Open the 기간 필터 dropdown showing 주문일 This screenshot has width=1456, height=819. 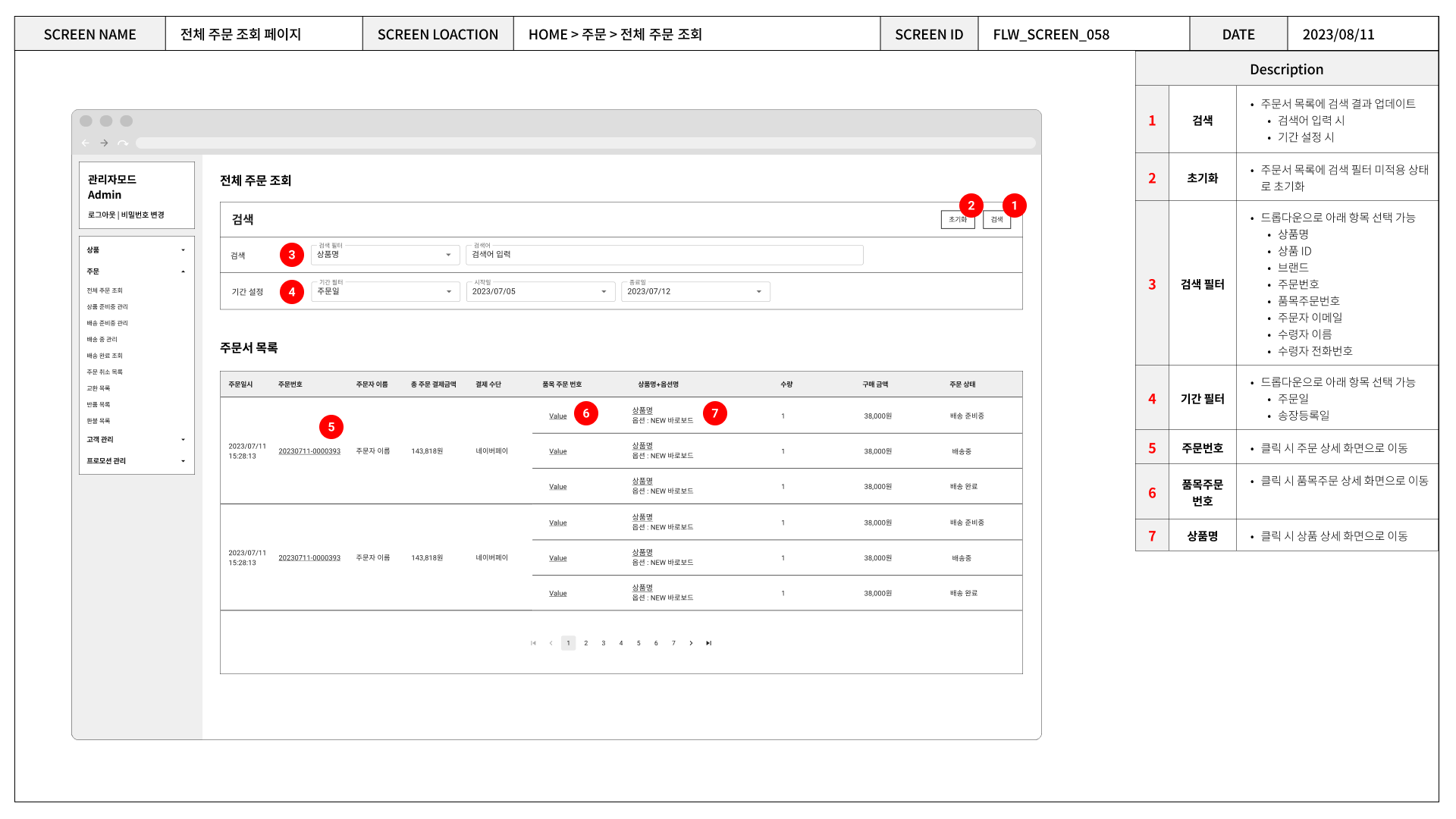point(385,292)
